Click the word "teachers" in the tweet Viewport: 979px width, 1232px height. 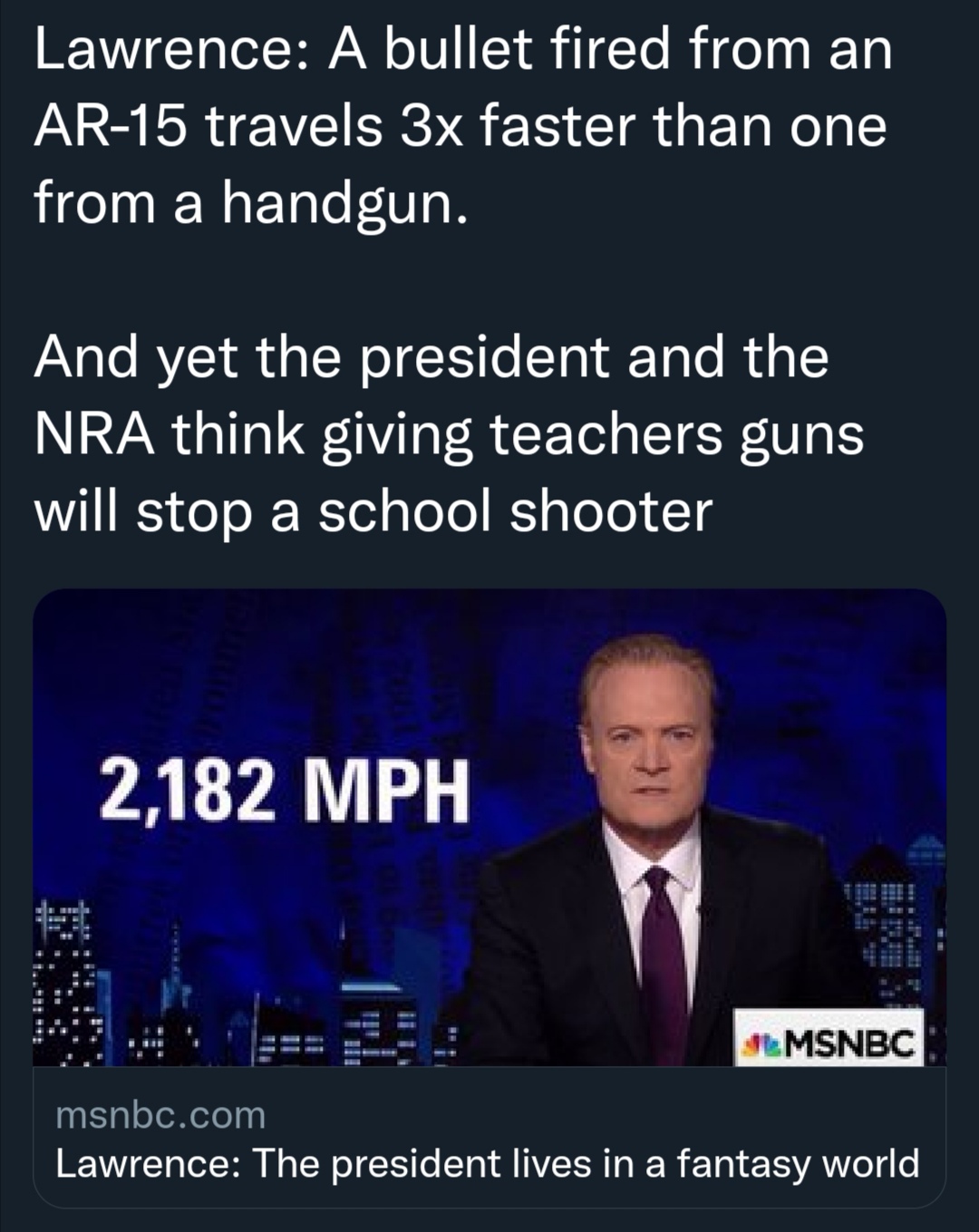[607, 435]
